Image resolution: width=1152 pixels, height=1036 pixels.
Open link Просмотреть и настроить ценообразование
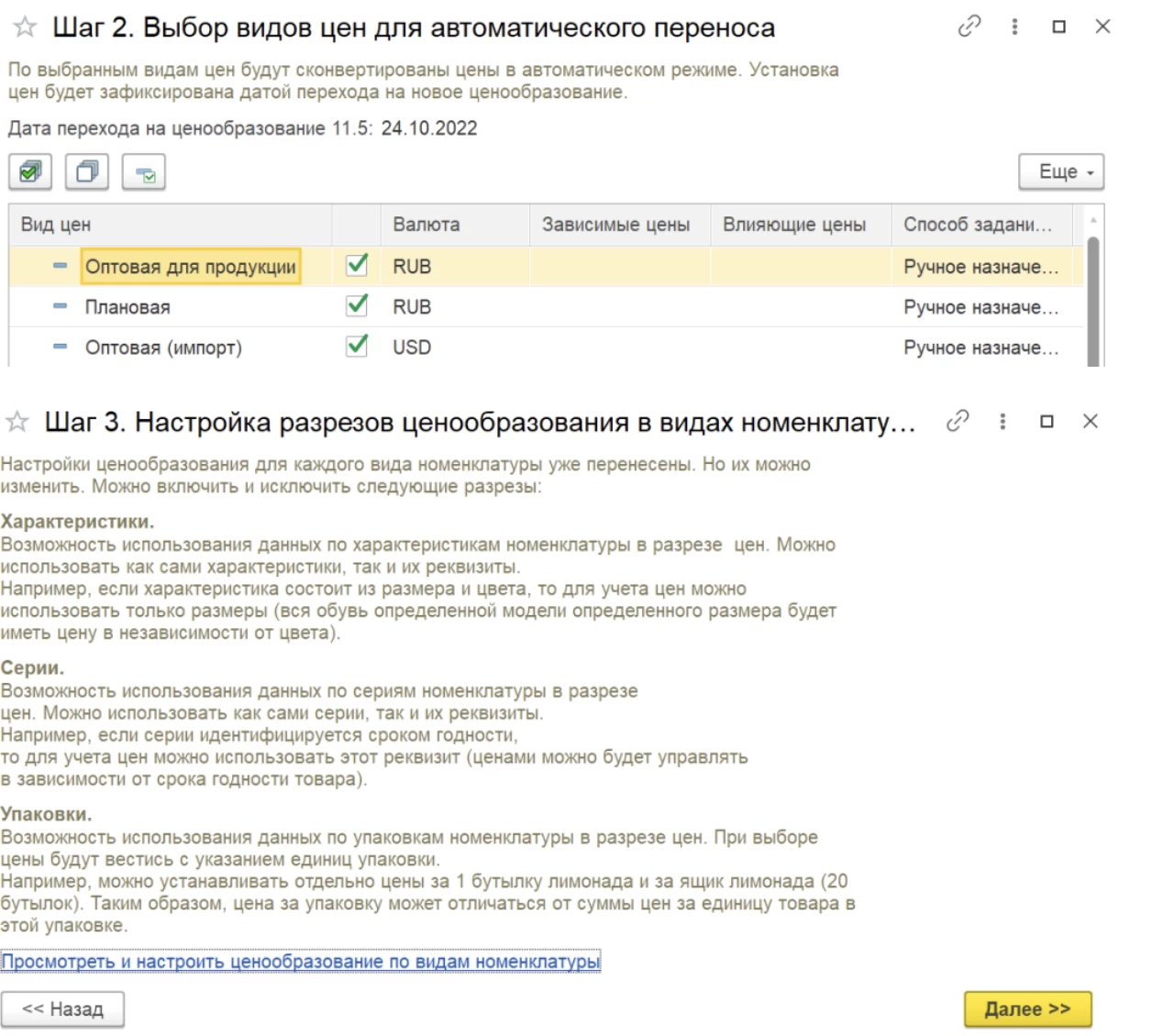click(x=301, y=962)
